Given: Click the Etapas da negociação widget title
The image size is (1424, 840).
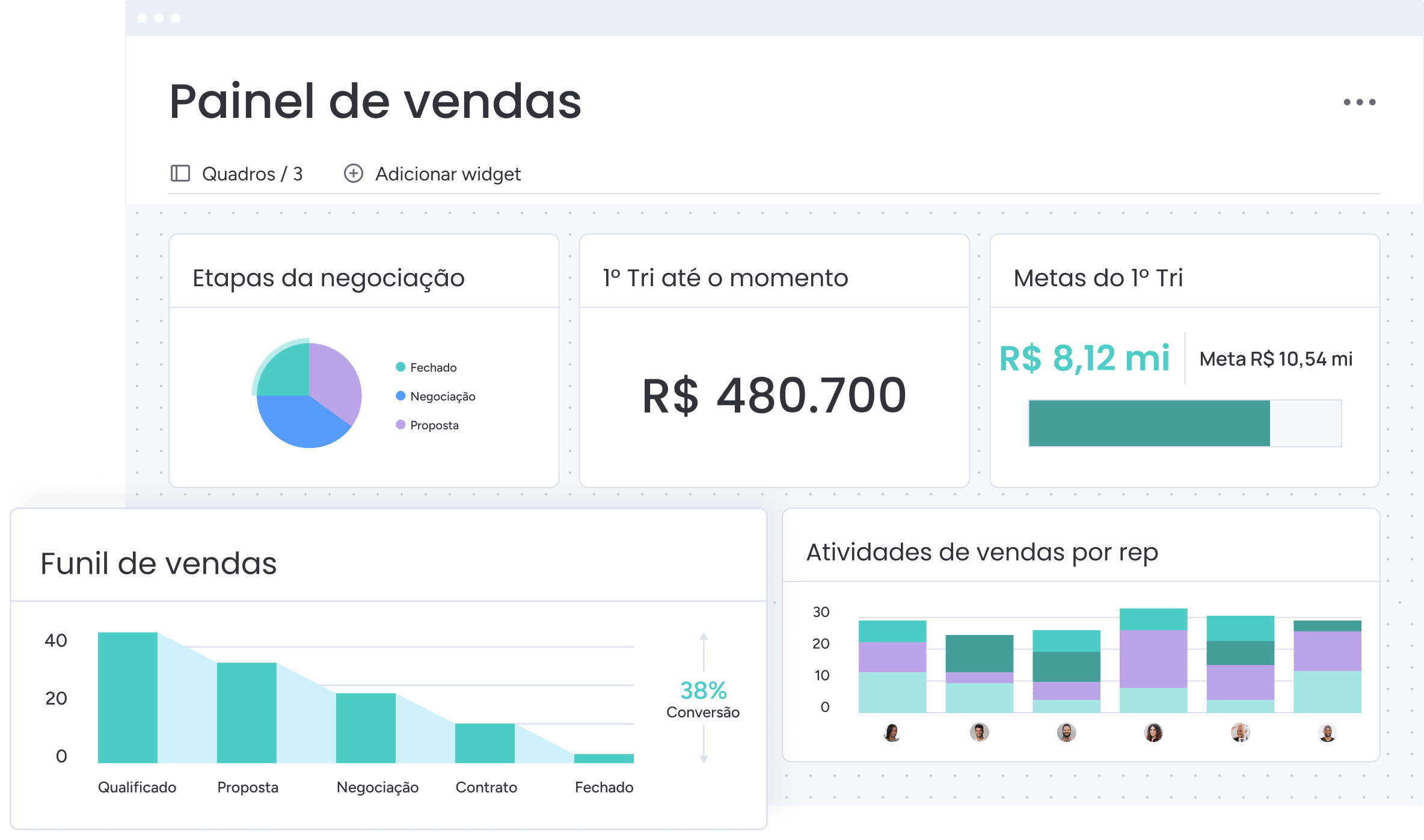Looking at the screenshot, I should pos(328,278).
